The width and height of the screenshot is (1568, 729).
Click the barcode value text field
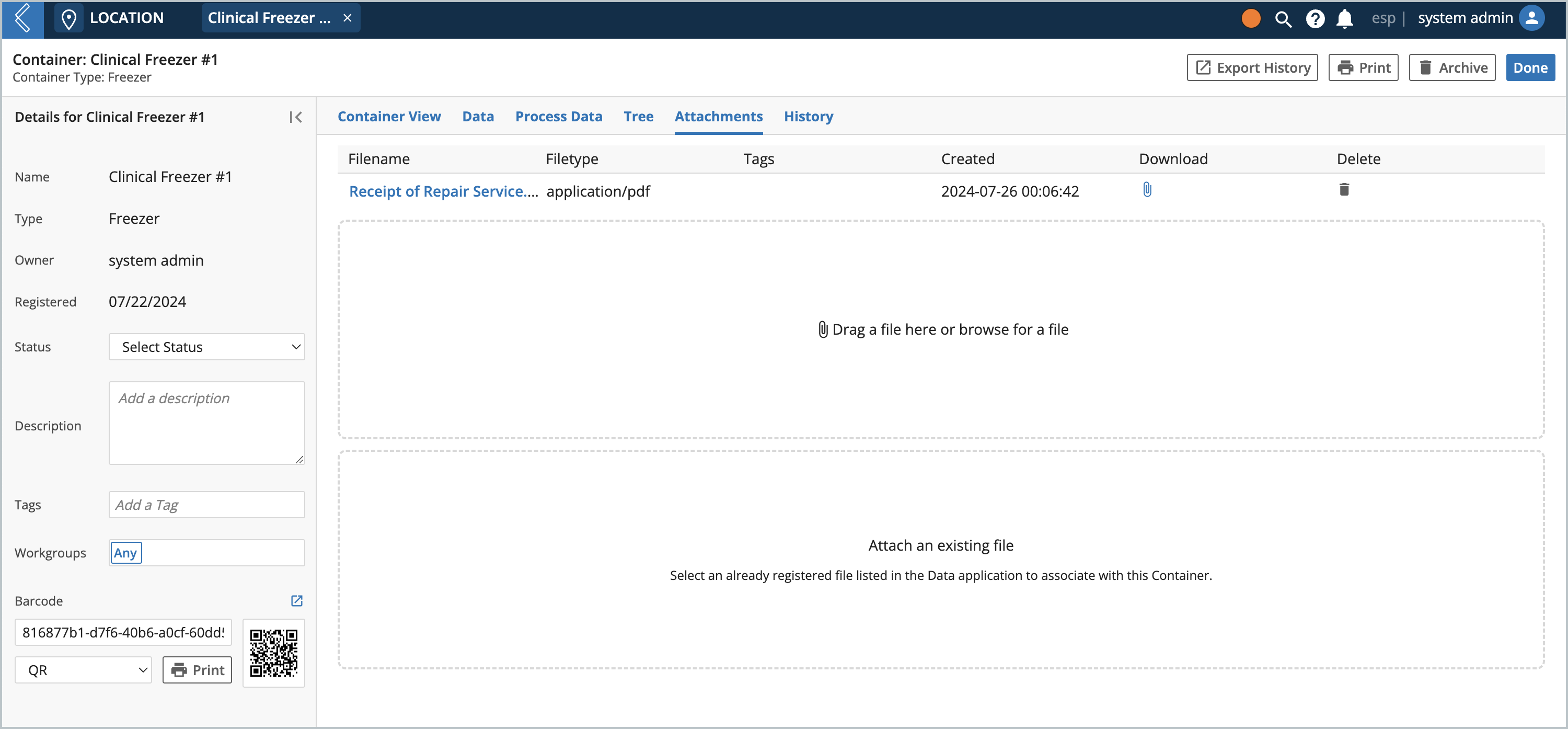coord(123,632)
